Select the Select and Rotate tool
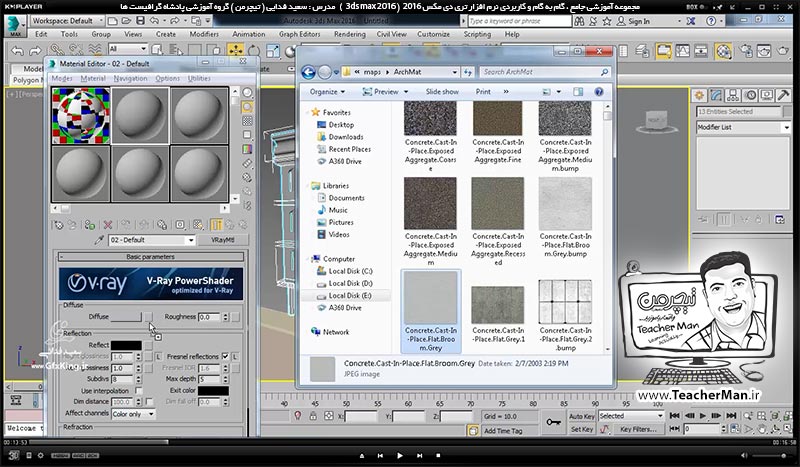 tap(254, 51)
